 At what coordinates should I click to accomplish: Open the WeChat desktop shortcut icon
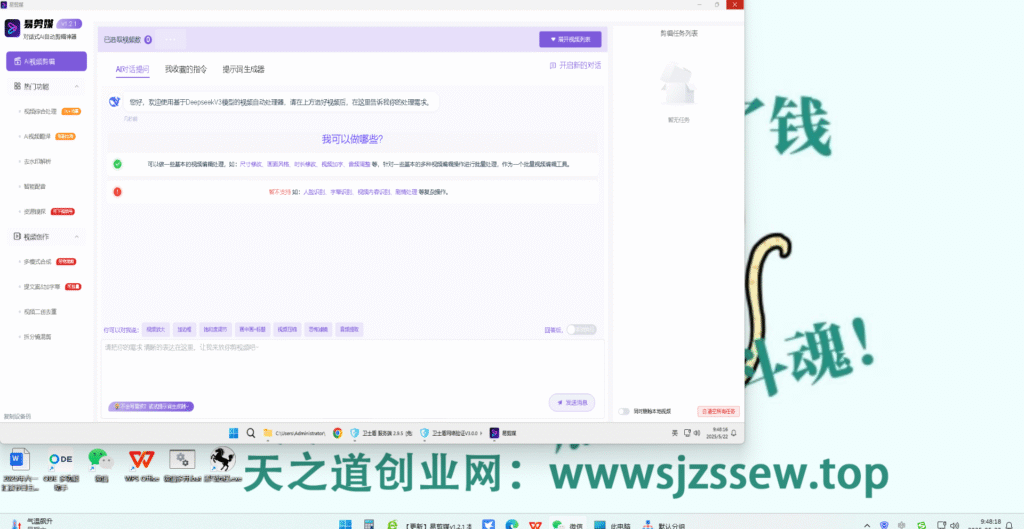tap(98, 461)
